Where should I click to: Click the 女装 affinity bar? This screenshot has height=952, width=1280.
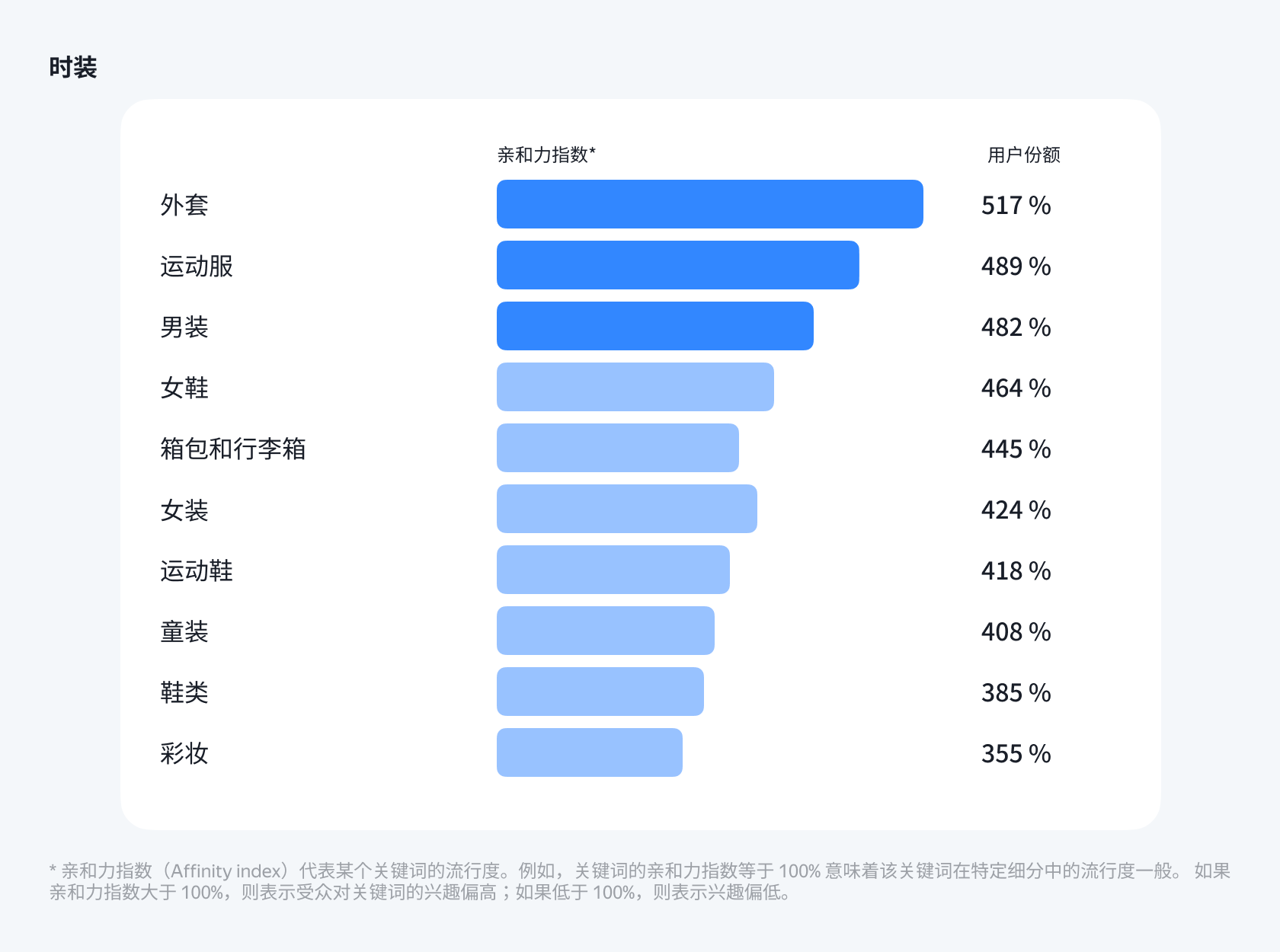point(626,509)
